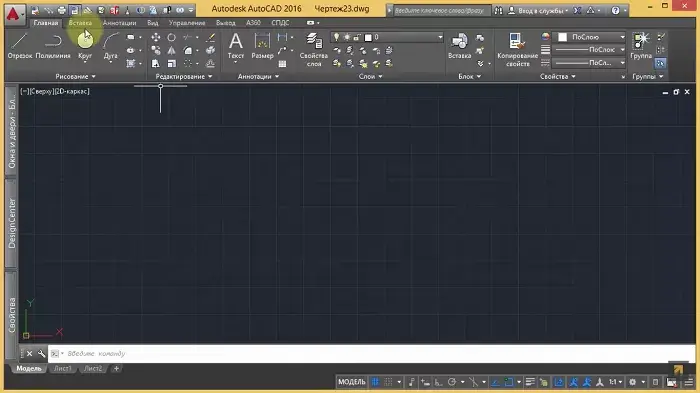The image size is (700, 393).
Task: Expand the Свойства panel
Action: coord(557,76)
